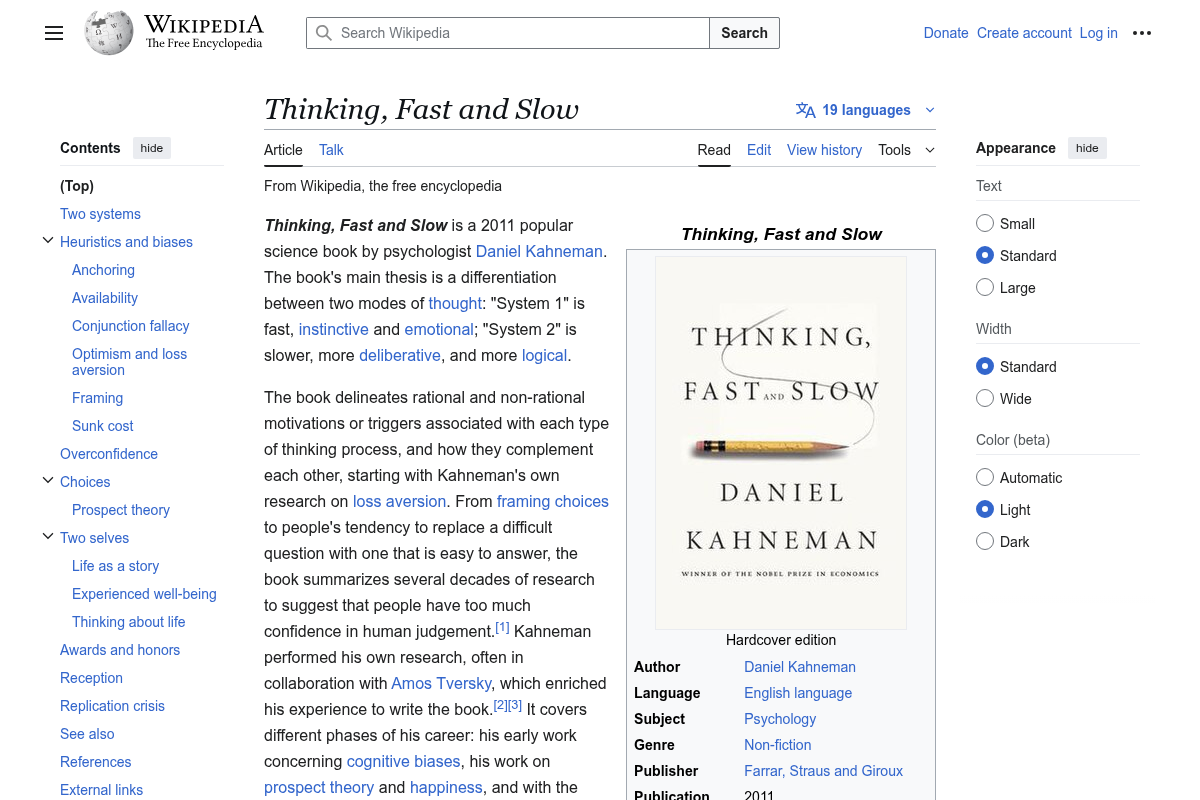The height and width of the screenshot is (800, 1200).
Task: Open the language selector icon
Action: pyautogui.click(x=806, y=109)
